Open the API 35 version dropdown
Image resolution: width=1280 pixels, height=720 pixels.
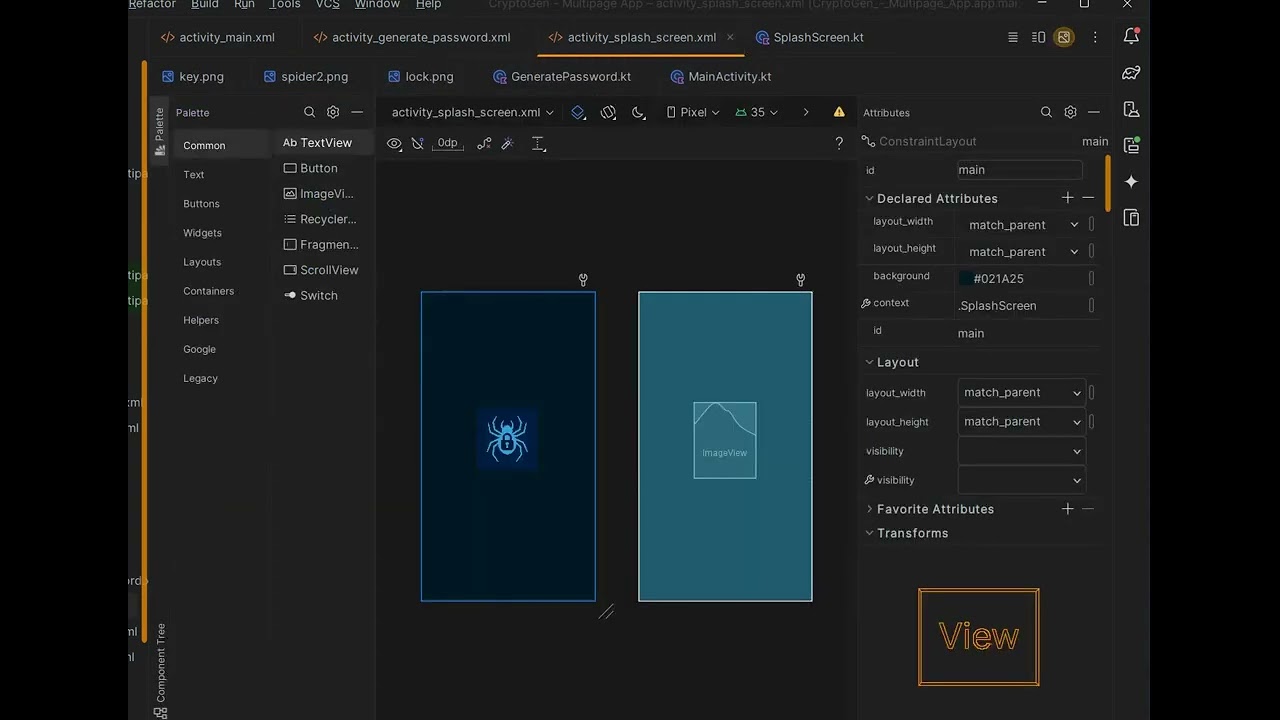(x=756, y=112)
